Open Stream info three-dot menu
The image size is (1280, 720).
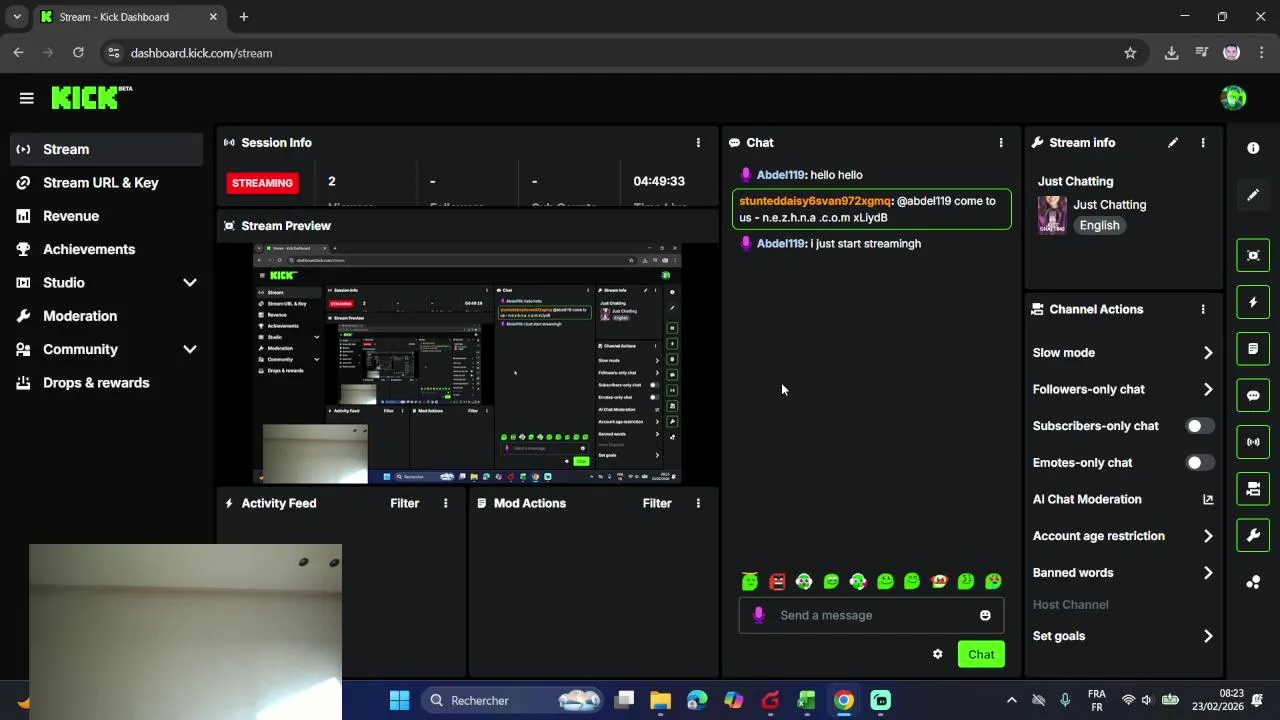(1203, 143)
